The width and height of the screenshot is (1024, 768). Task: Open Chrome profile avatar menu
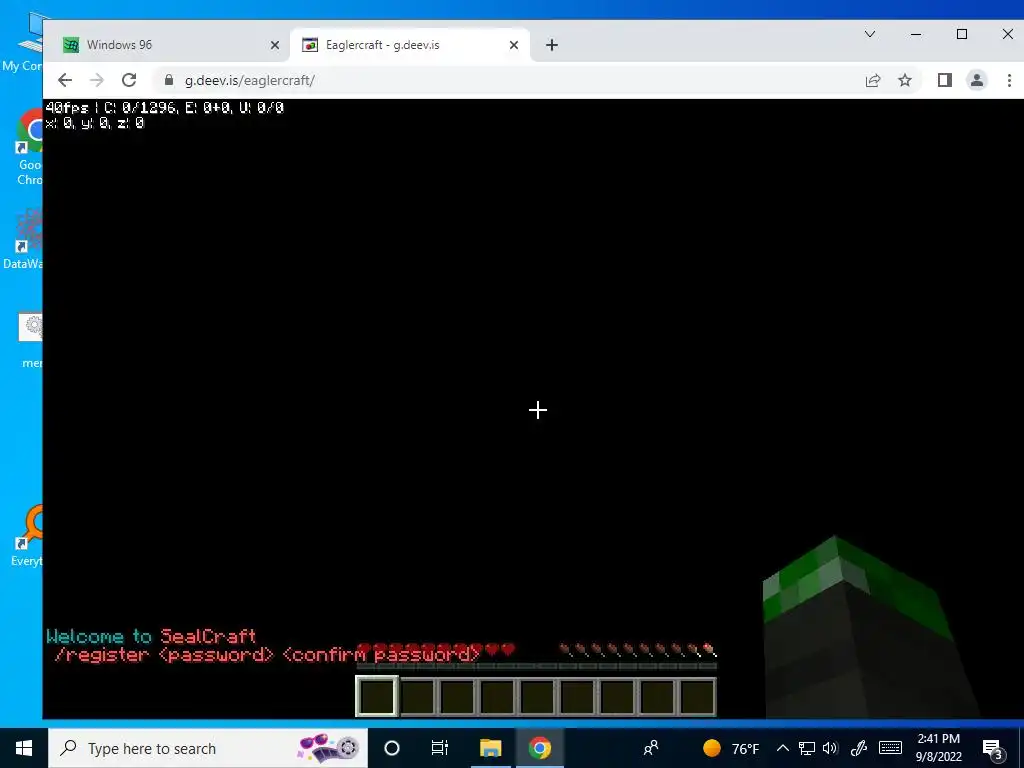(x=977, y=80)
